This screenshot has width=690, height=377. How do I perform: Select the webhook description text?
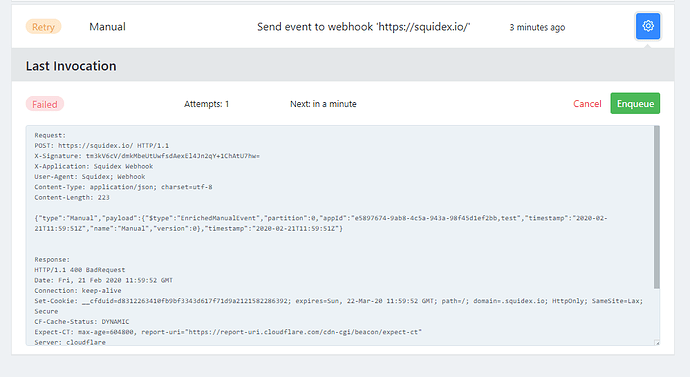coord(363,27)
